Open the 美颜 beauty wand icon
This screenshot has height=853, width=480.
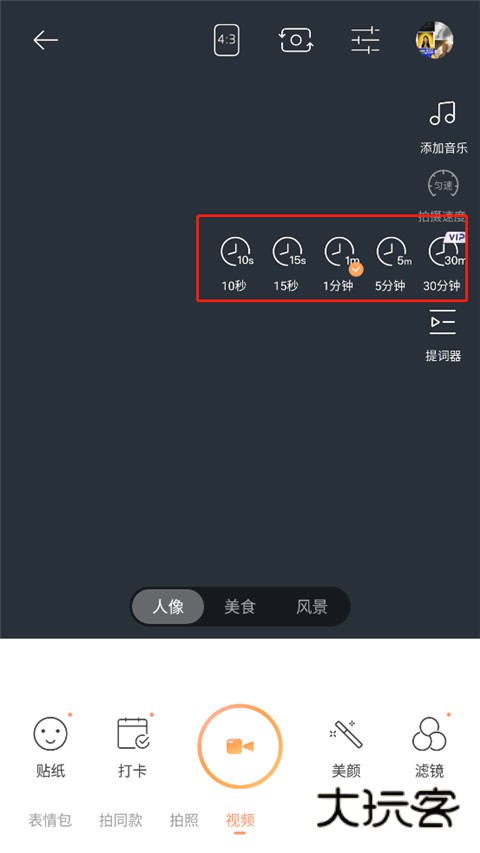[x=346, y=733]
